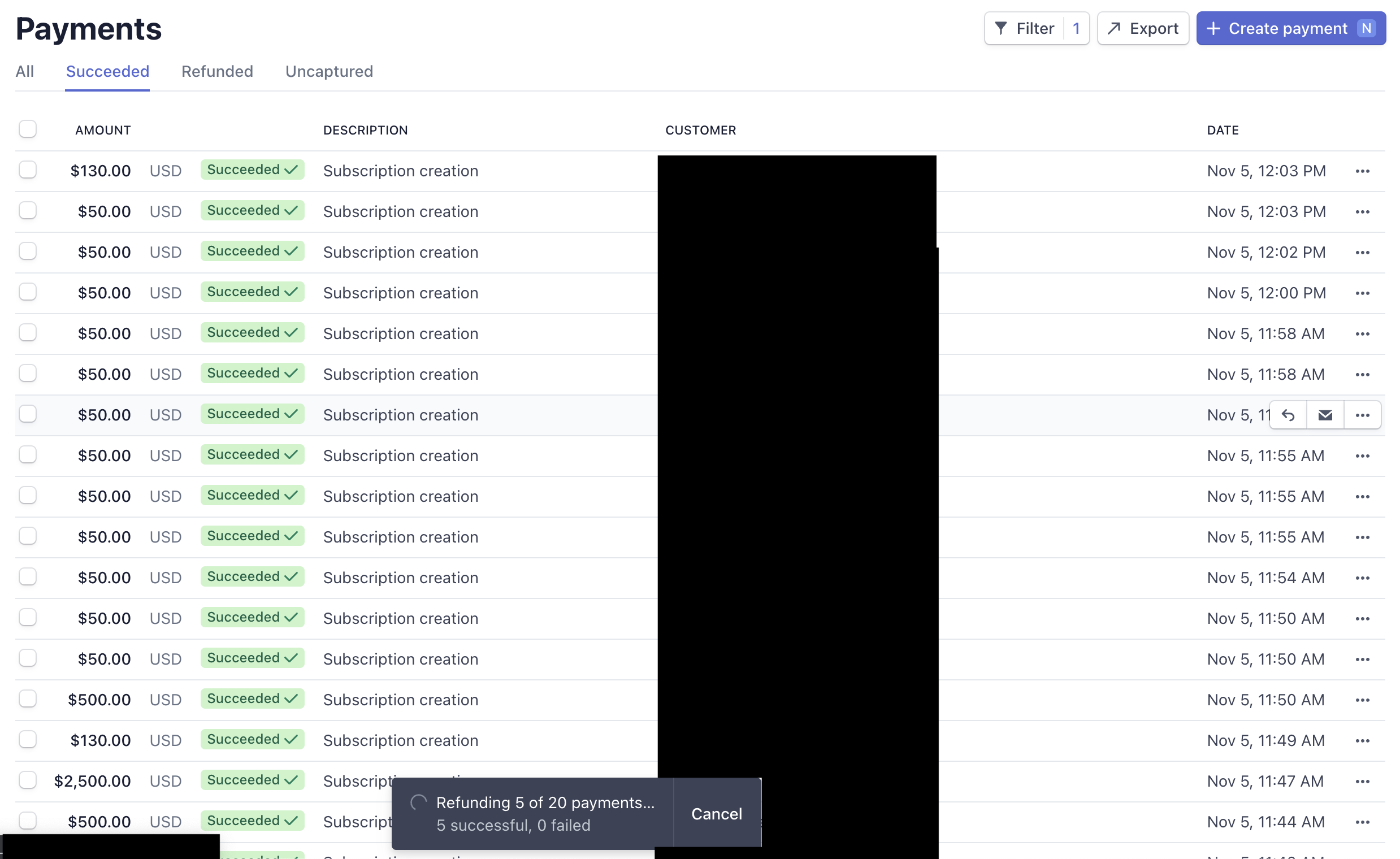This screenshot has width=1400, height=859.
Task: Click the send receipt envelope icon
Action: tap(1325, 415)
